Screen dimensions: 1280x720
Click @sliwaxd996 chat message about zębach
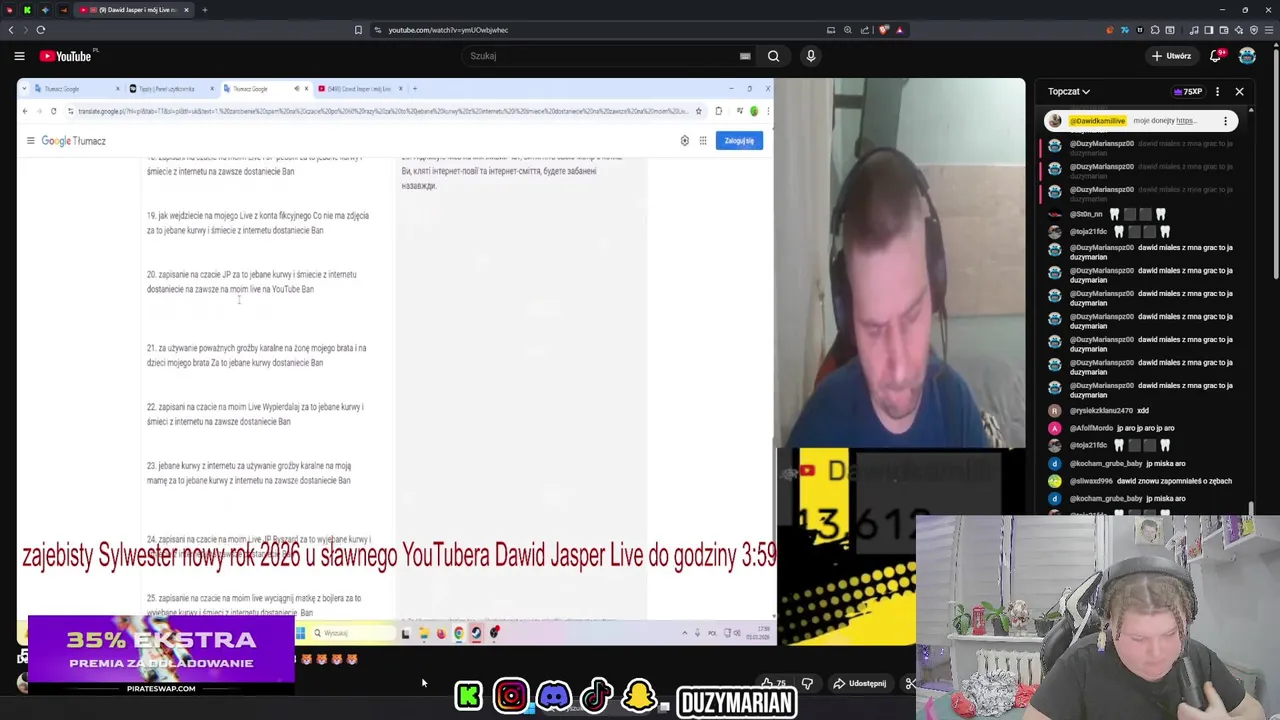1143,481
